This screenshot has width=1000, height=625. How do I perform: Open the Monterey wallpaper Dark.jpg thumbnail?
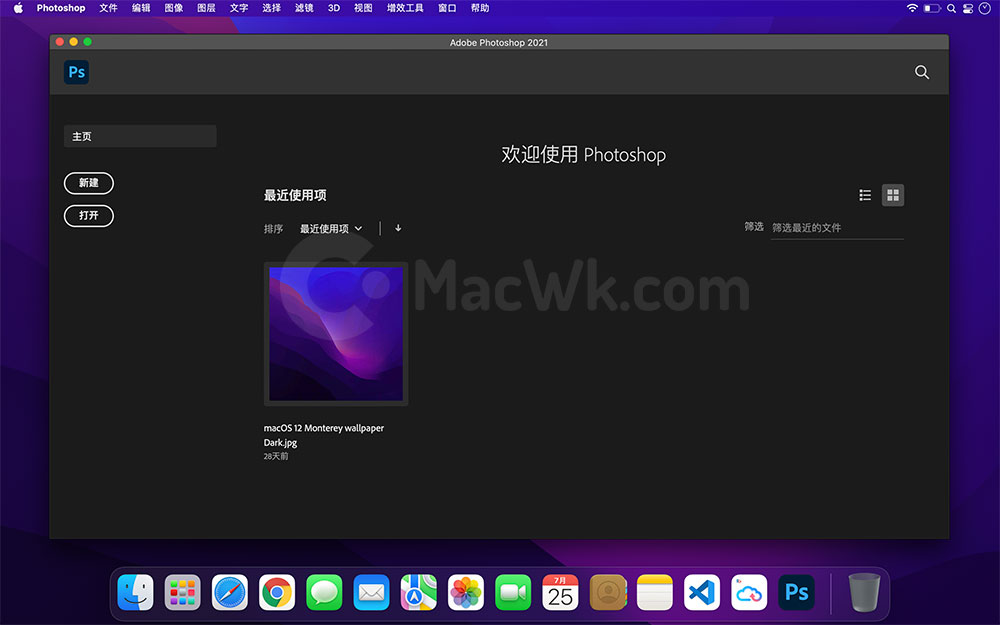[x=336, y=334]
